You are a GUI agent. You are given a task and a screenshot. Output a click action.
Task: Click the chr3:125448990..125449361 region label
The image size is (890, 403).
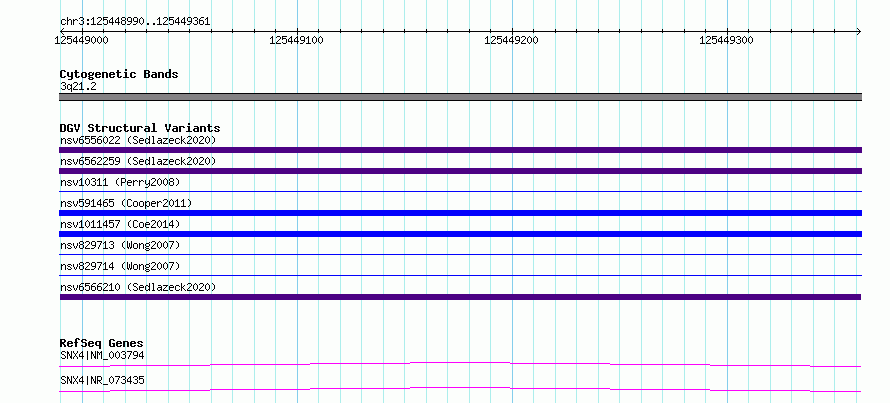point(135,22)
